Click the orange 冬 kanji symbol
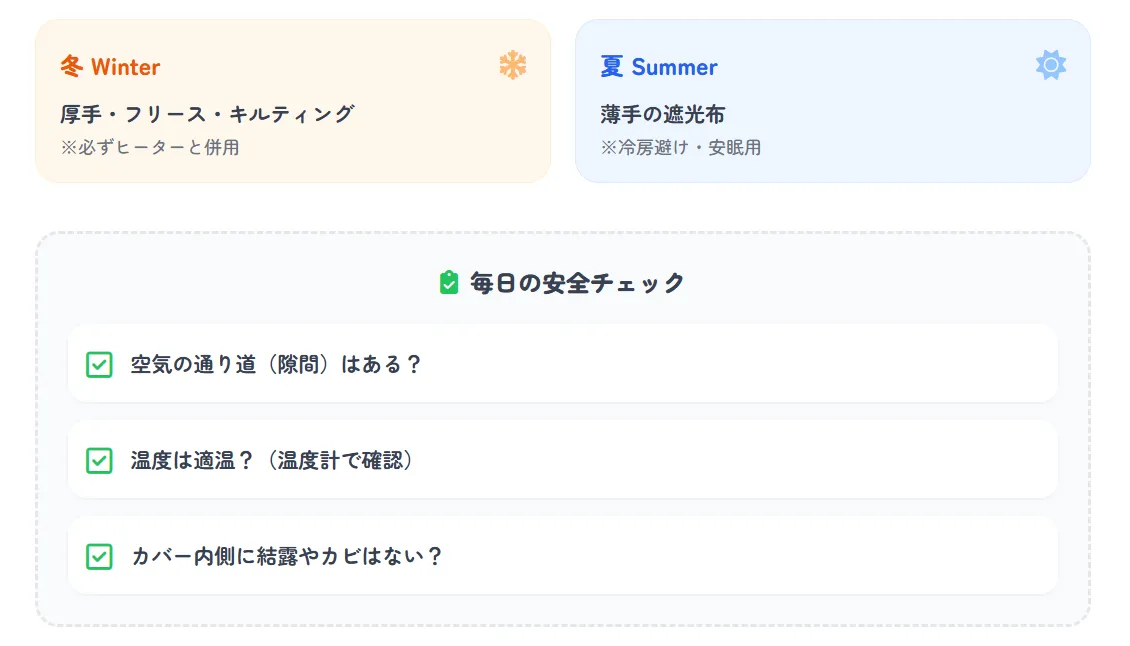 tap(72, 67)
